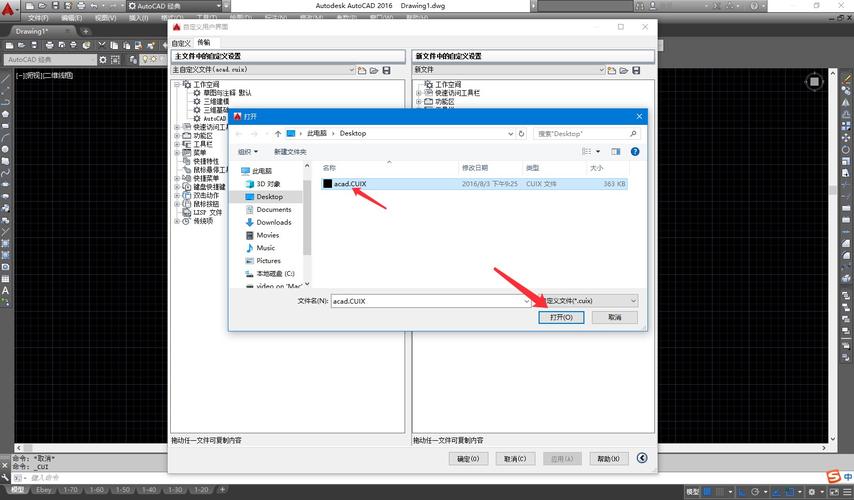Click the new drawing tab plus button
Image resolution: width=854 pixels, height=500 pixels.
pyautogui.click(x=86, y=32)
